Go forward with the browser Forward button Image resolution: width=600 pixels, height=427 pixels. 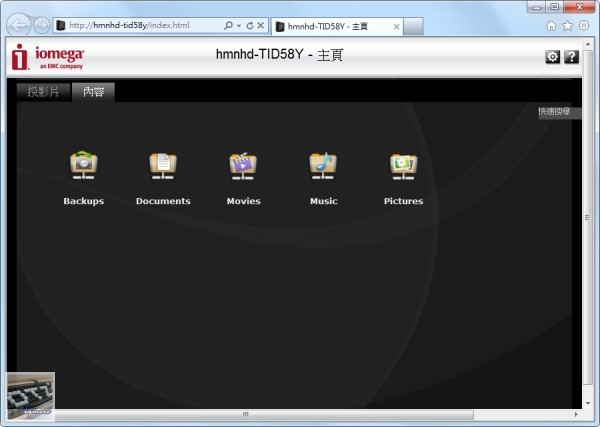tap(42, 26)
